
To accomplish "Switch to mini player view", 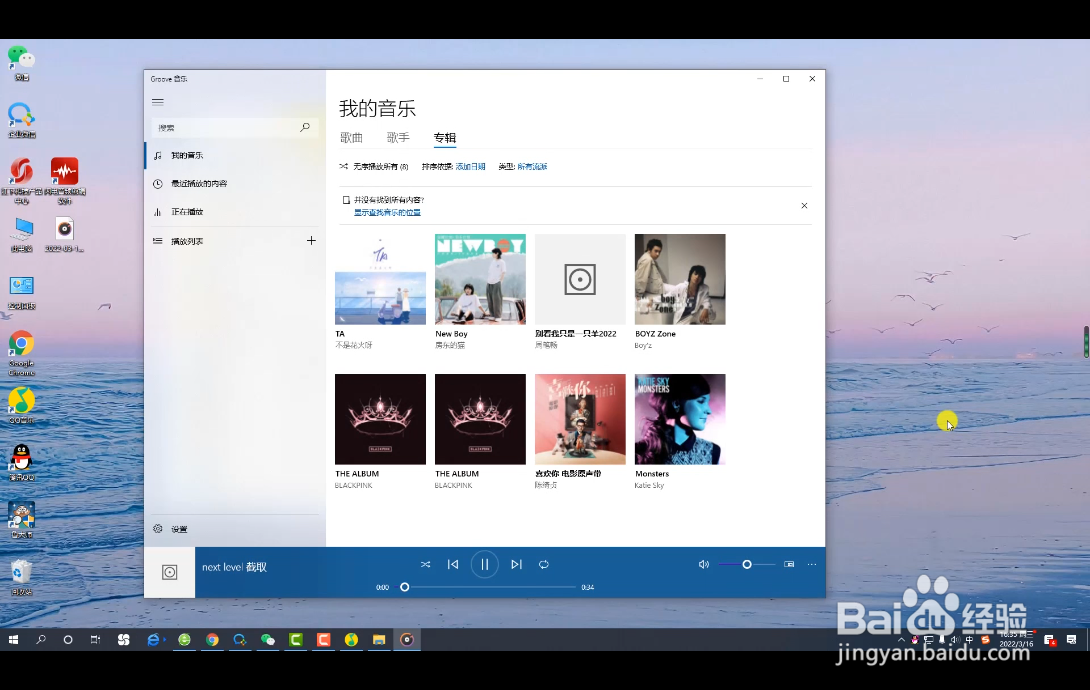I will tap(789, 565).
